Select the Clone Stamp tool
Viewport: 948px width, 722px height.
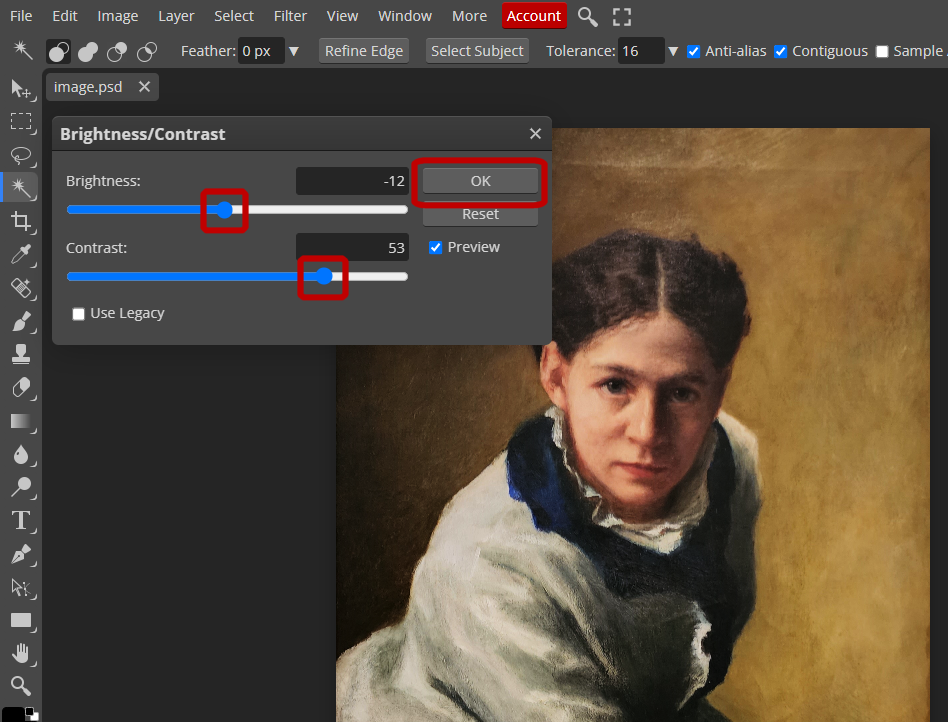[x=21, y=354]
